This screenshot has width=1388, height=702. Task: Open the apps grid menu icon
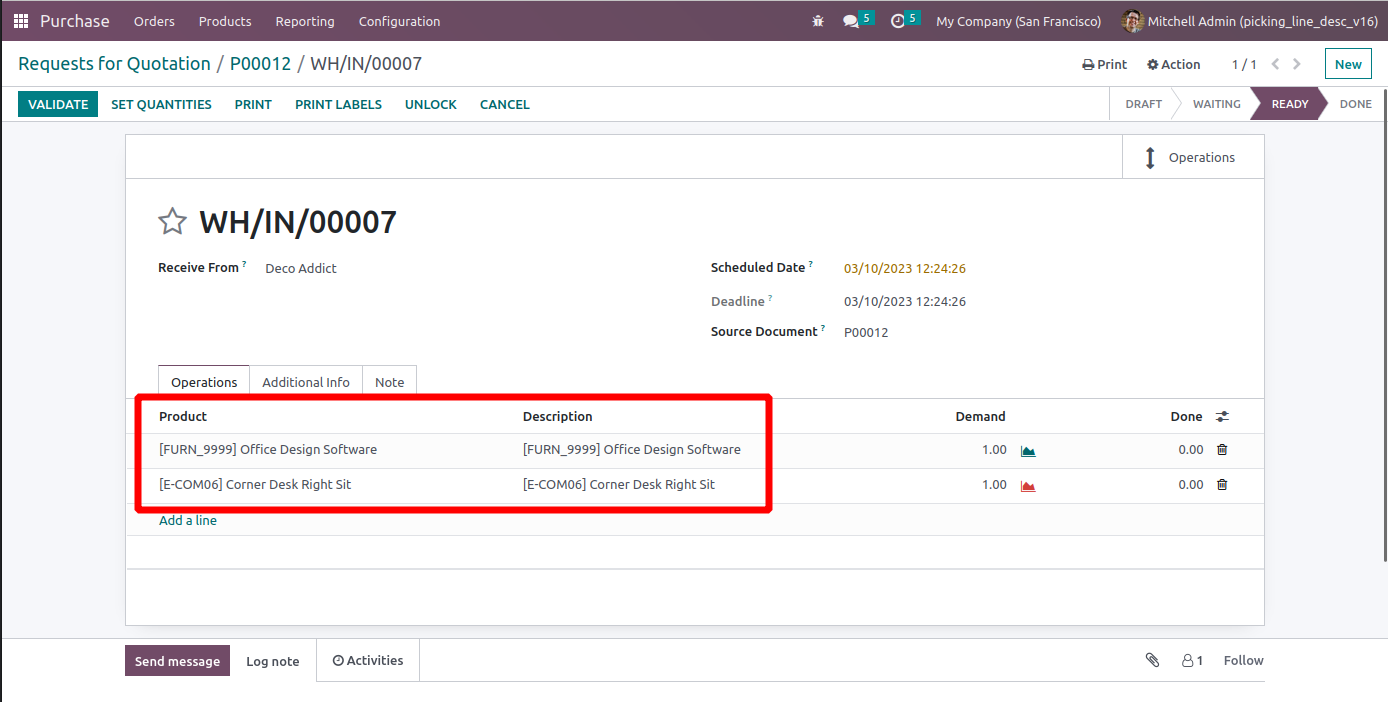pos(21,21)
